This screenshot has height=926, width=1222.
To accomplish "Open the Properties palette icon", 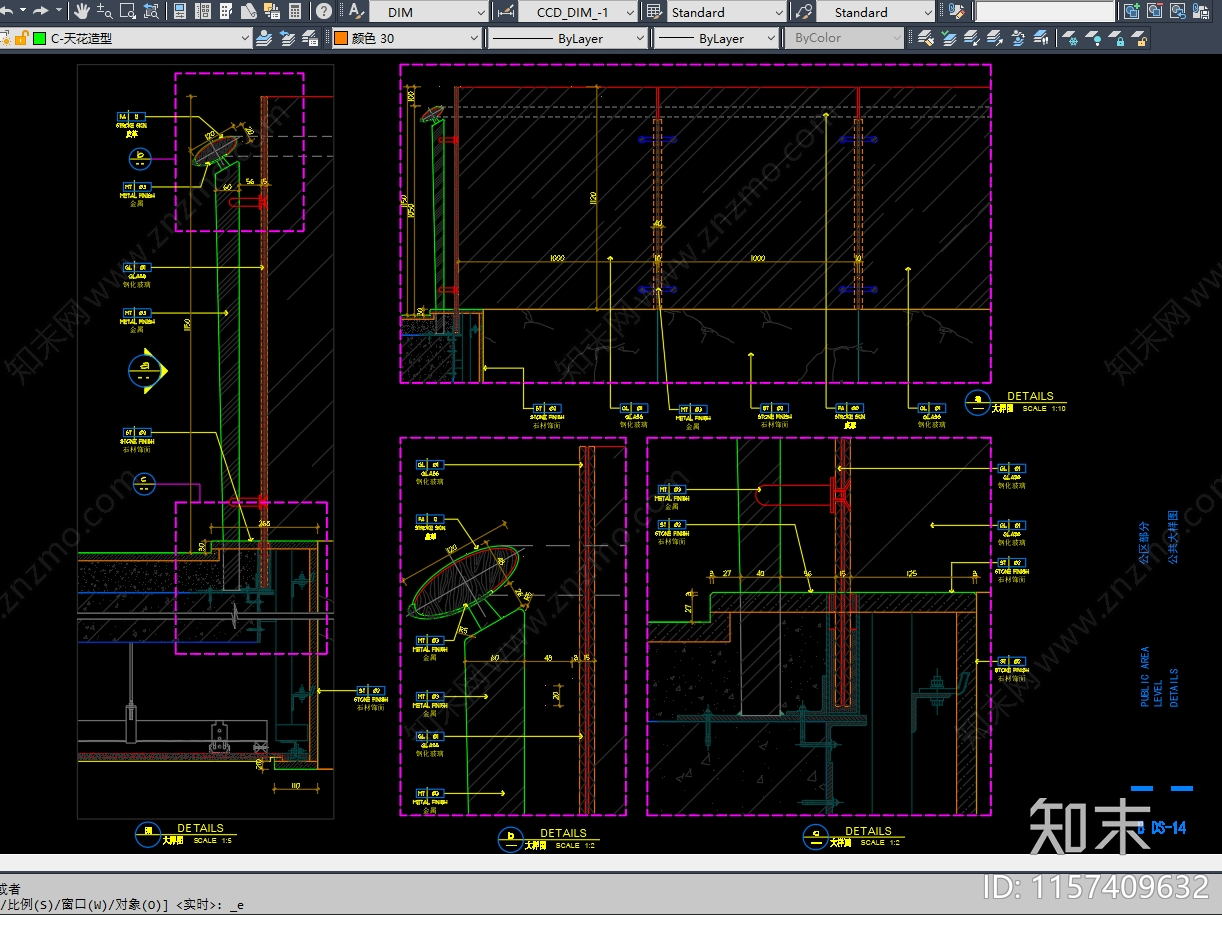I will [x=179, y=12].
